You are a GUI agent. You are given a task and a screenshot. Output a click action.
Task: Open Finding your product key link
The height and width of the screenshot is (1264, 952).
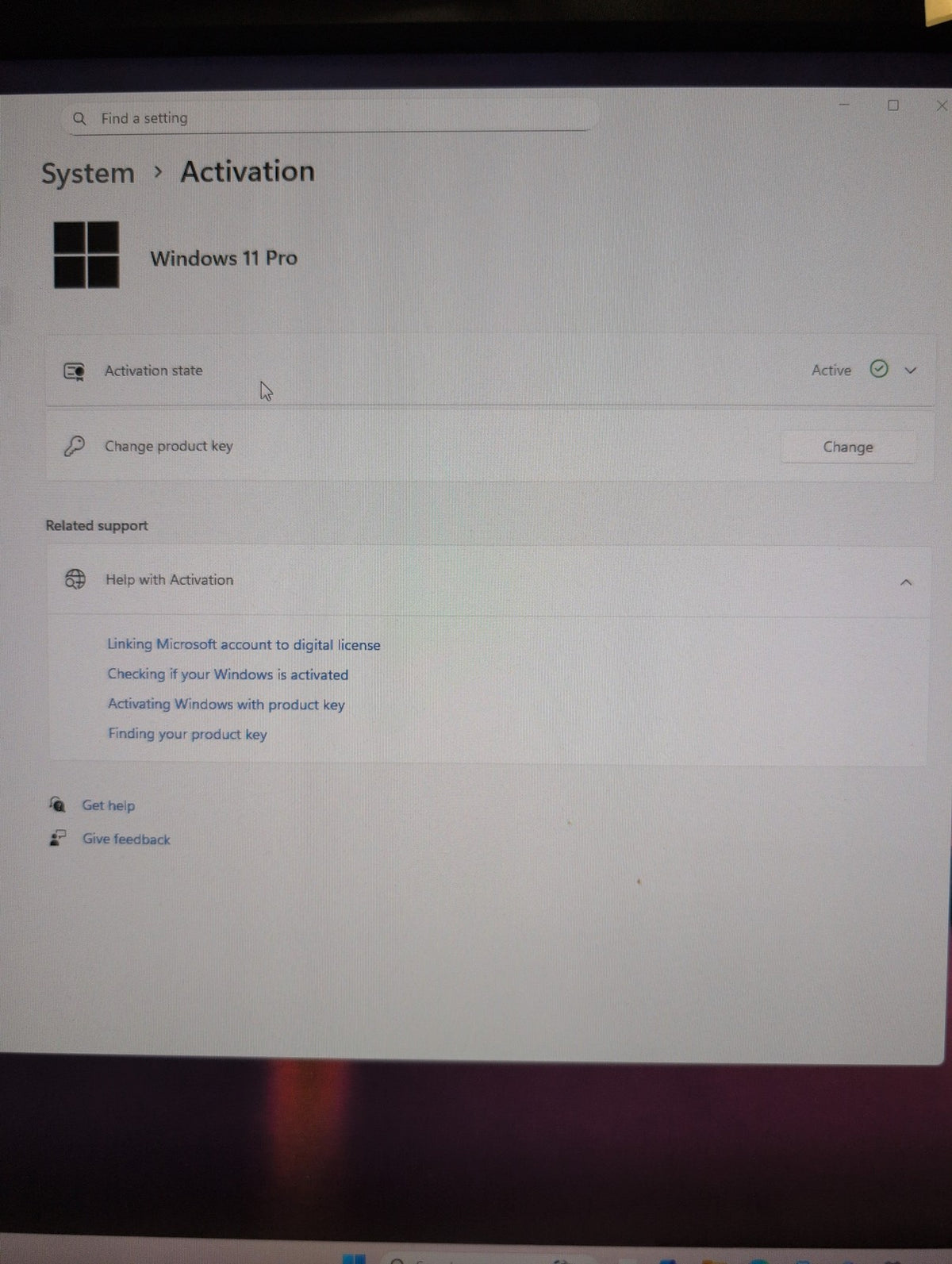click(x=187, y=734)
